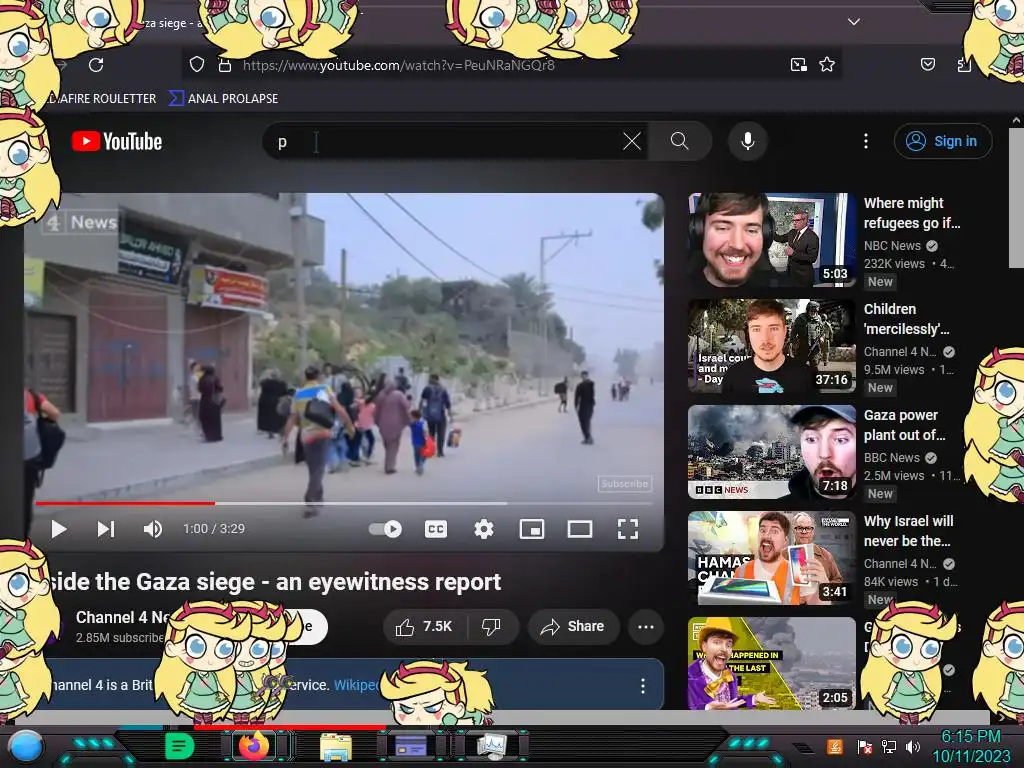The height and width of the screenshot is (768, 1024).
Task: Click the action center flag tray icon
Action: 865,746
